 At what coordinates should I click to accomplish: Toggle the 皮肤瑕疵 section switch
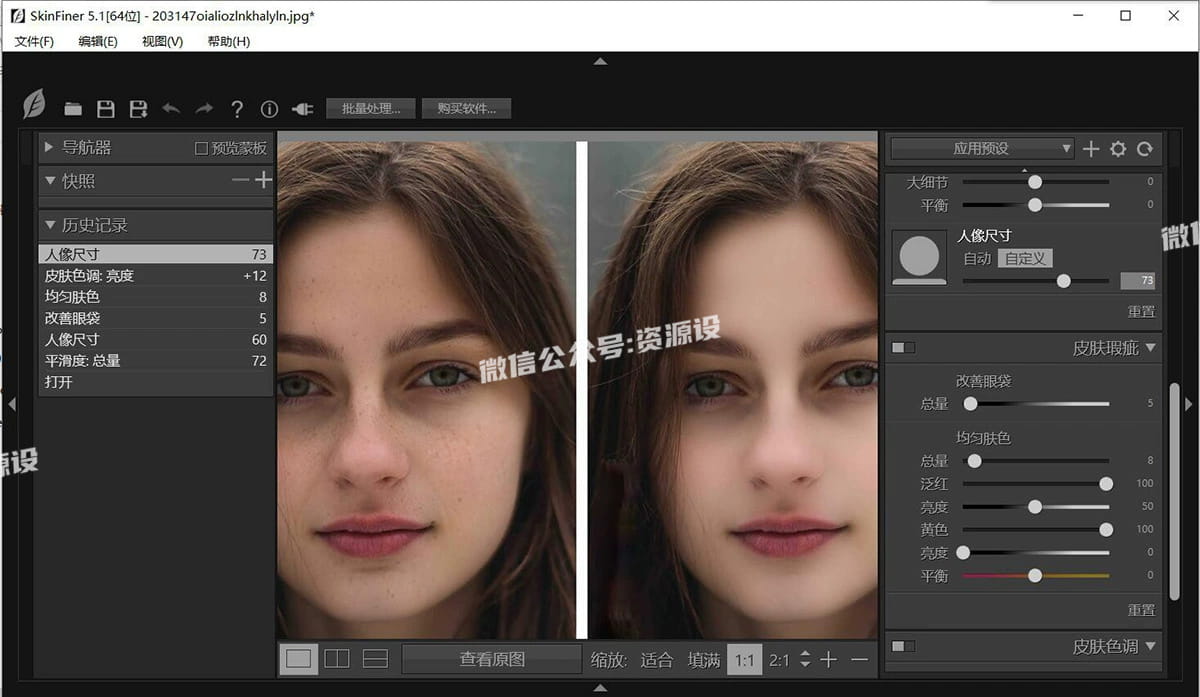pos(903,348)
